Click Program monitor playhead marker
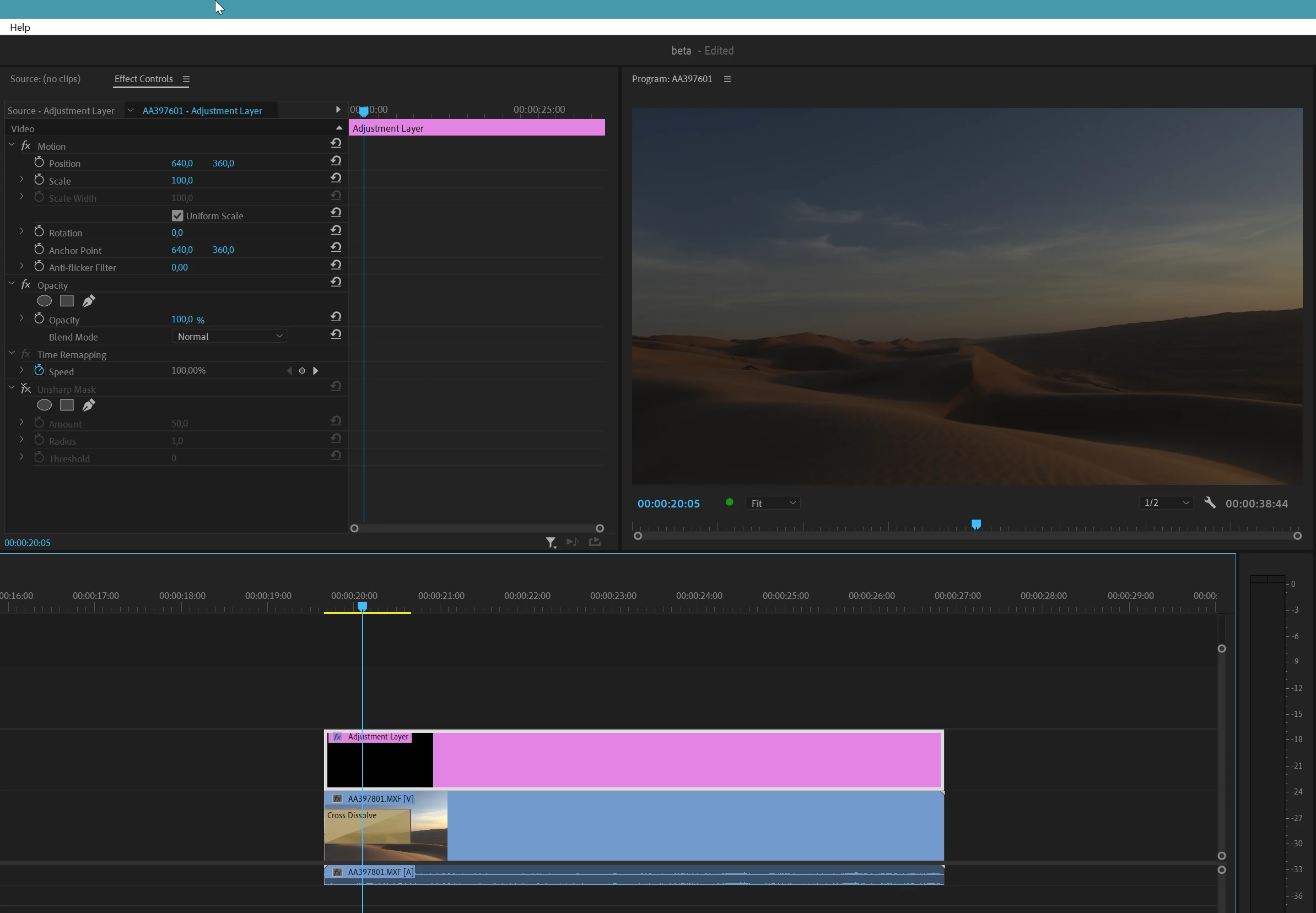The width and height of the screenshot is (1316, 913). (x=976, y=524)
